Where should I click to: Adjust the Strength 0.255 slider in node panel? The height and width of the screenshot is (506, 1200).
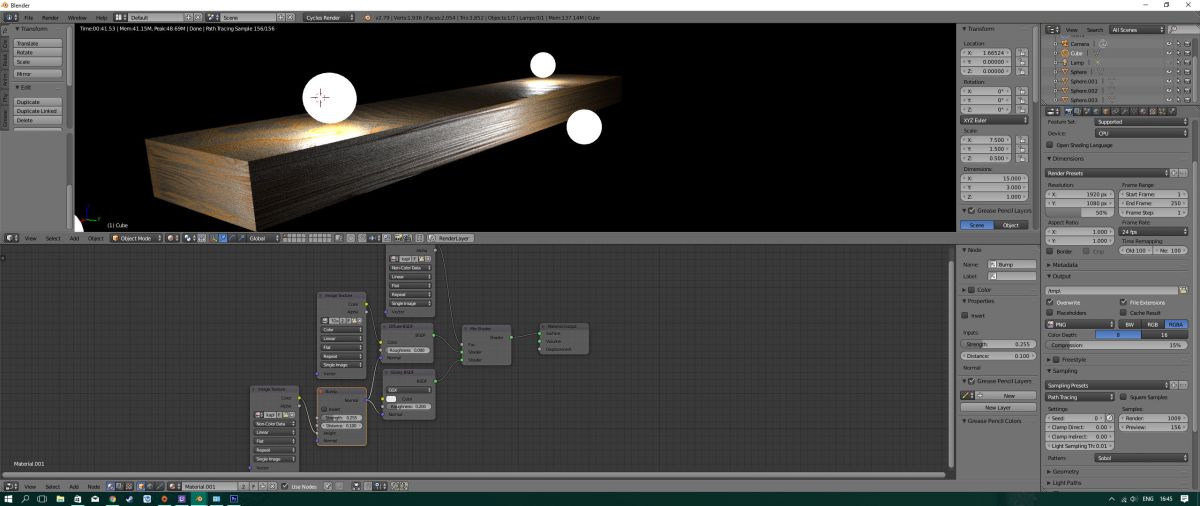pos(996,344)
